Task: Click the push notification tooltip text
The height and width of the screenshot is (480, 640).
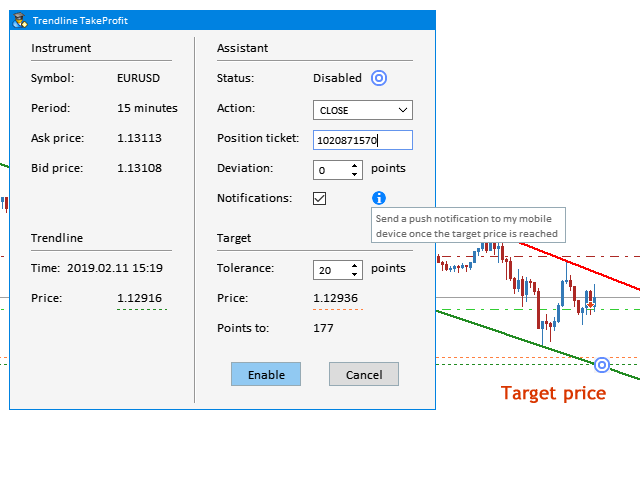Action: (x=467, y=226)
